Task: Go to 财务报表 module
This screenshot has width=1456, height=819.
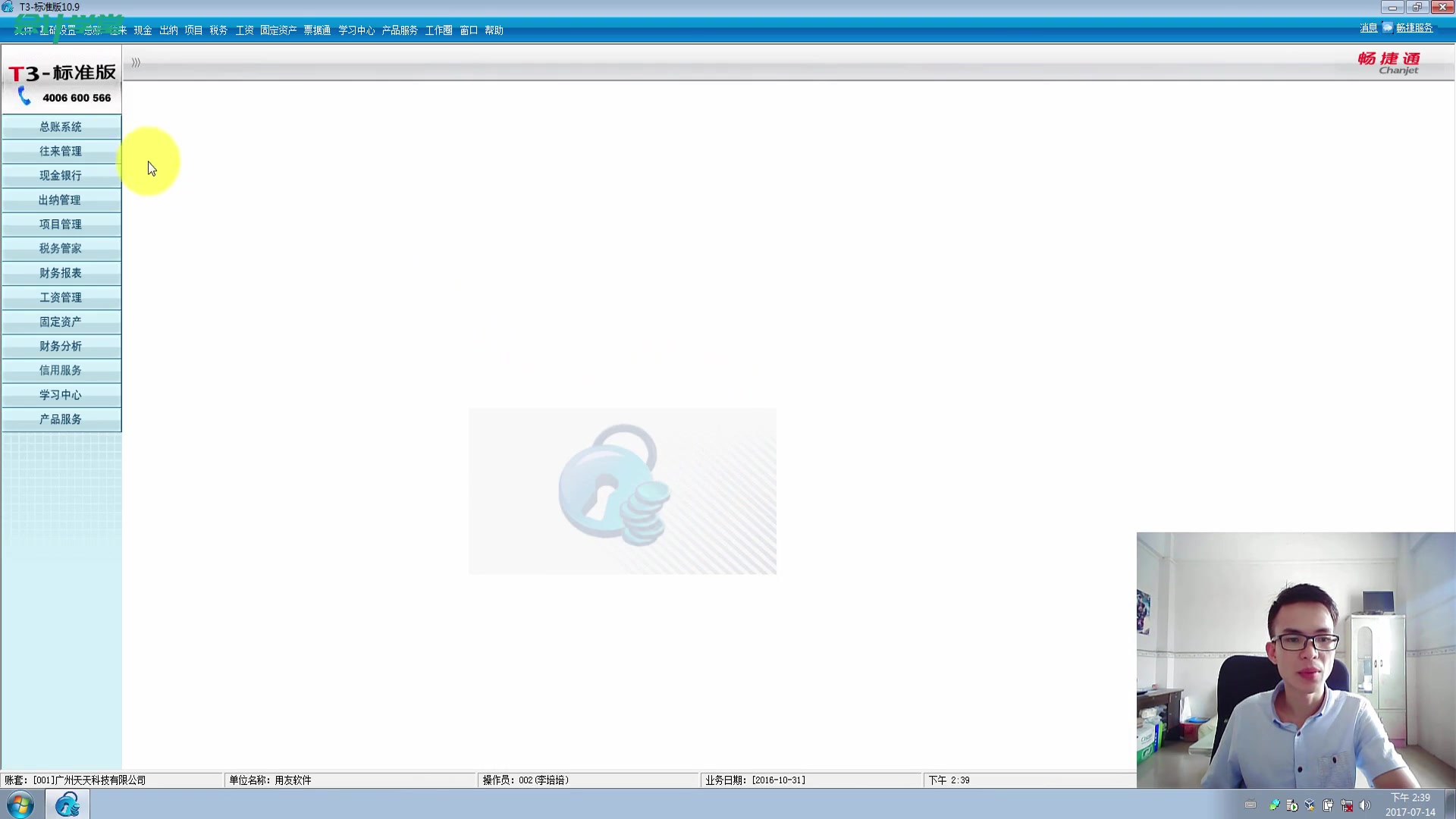Action: pos(61,273)
